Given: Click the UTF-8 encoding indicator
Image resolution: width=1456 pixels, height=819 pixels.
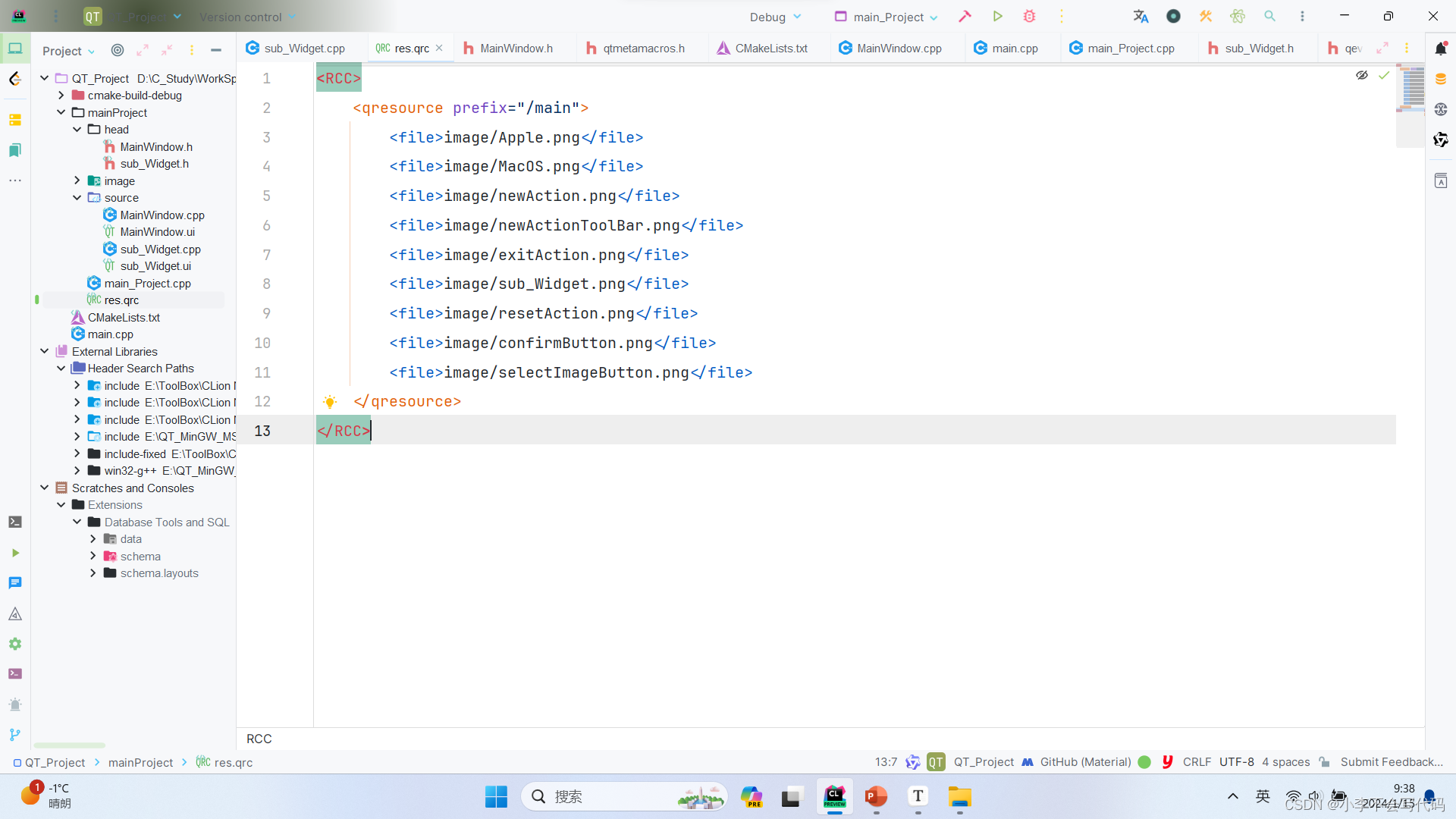Looking at the screenshot, I should (x=1237, y=762).
